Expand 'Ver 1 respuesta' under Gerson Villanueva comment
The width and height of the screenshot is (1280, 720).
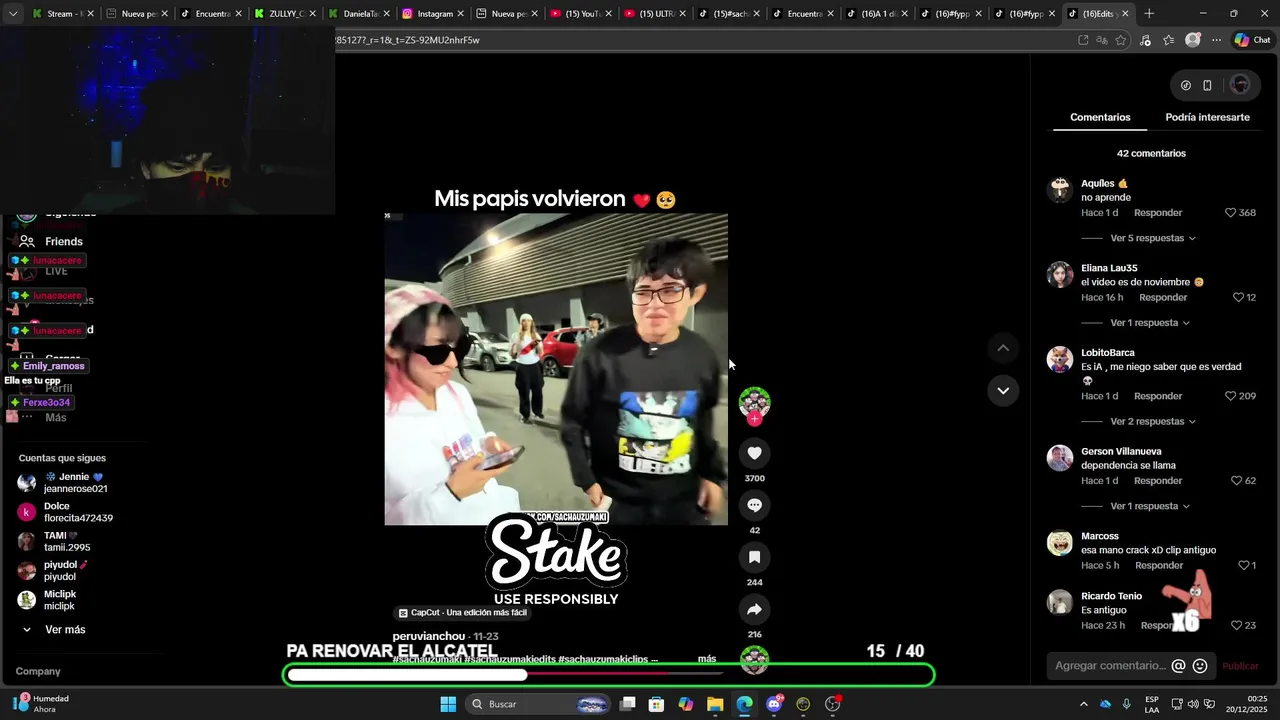pos(1150,506)
